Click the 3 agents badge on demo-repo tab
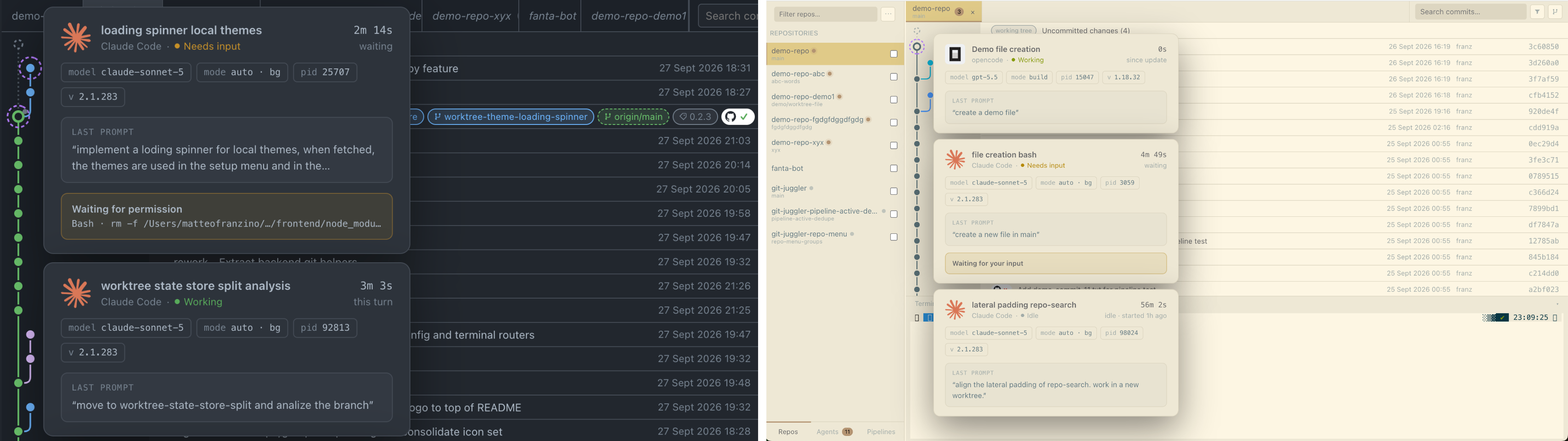The image size is (1568, 441). (959, 12)
